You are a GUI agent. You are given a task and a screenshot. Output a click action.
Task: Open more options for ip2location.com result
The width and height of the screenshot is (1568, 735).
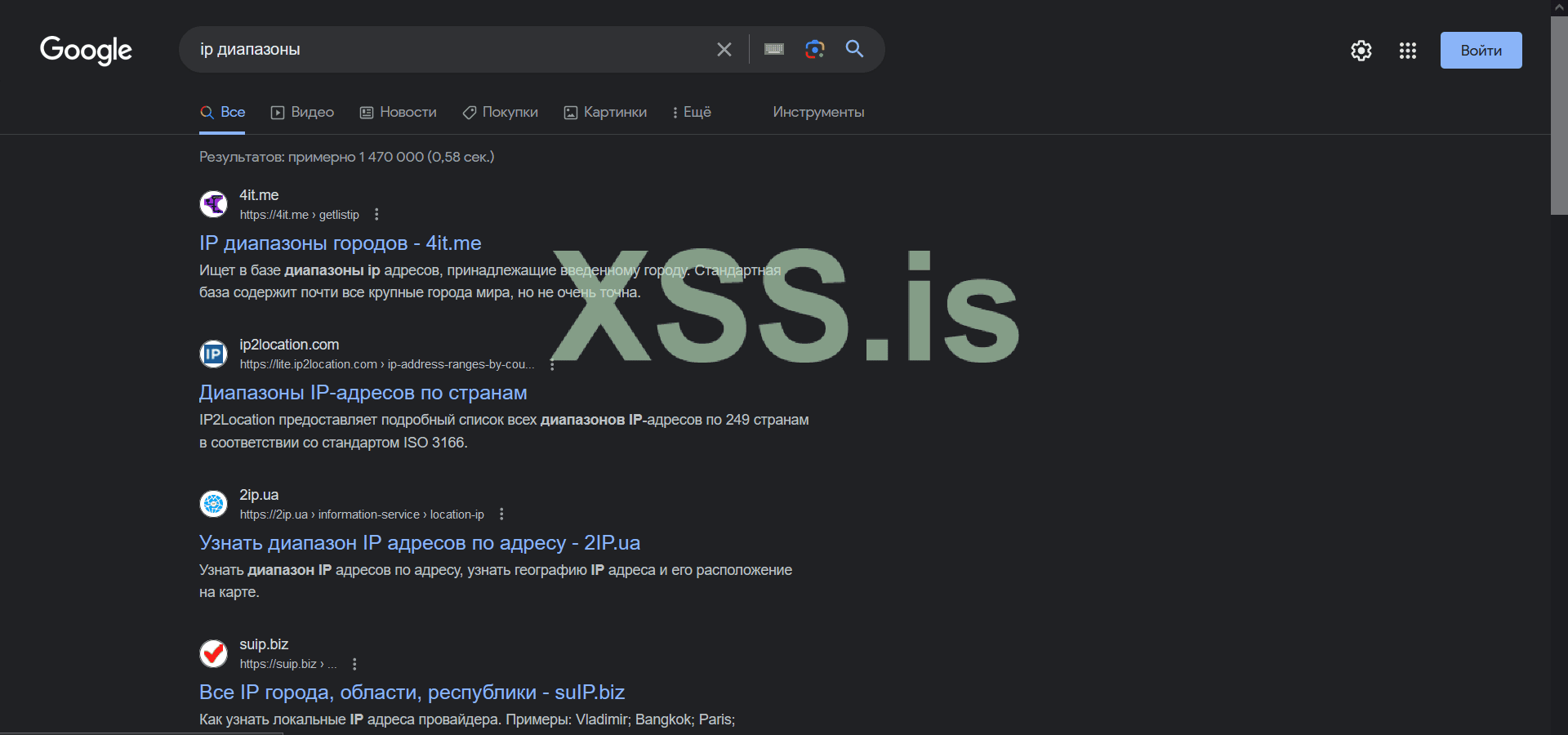[553, 364]
